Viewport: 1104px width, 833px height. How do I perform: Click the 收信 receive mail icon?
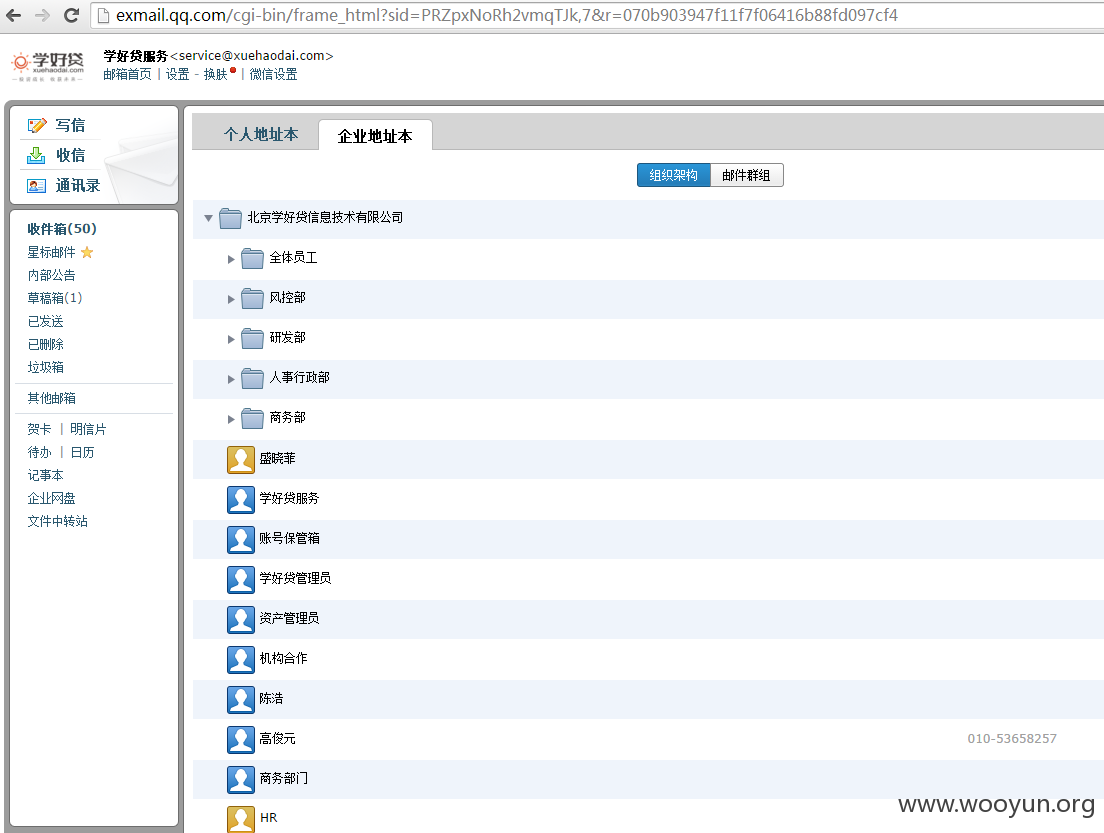(x=36, y=155)
